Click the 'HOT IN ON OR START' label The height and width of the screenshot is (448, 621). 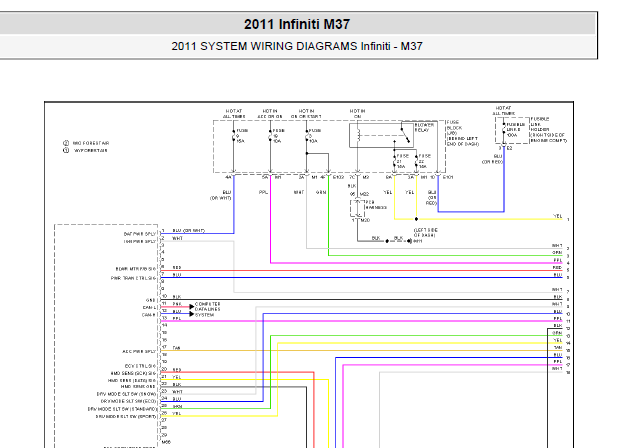[306, 114]
